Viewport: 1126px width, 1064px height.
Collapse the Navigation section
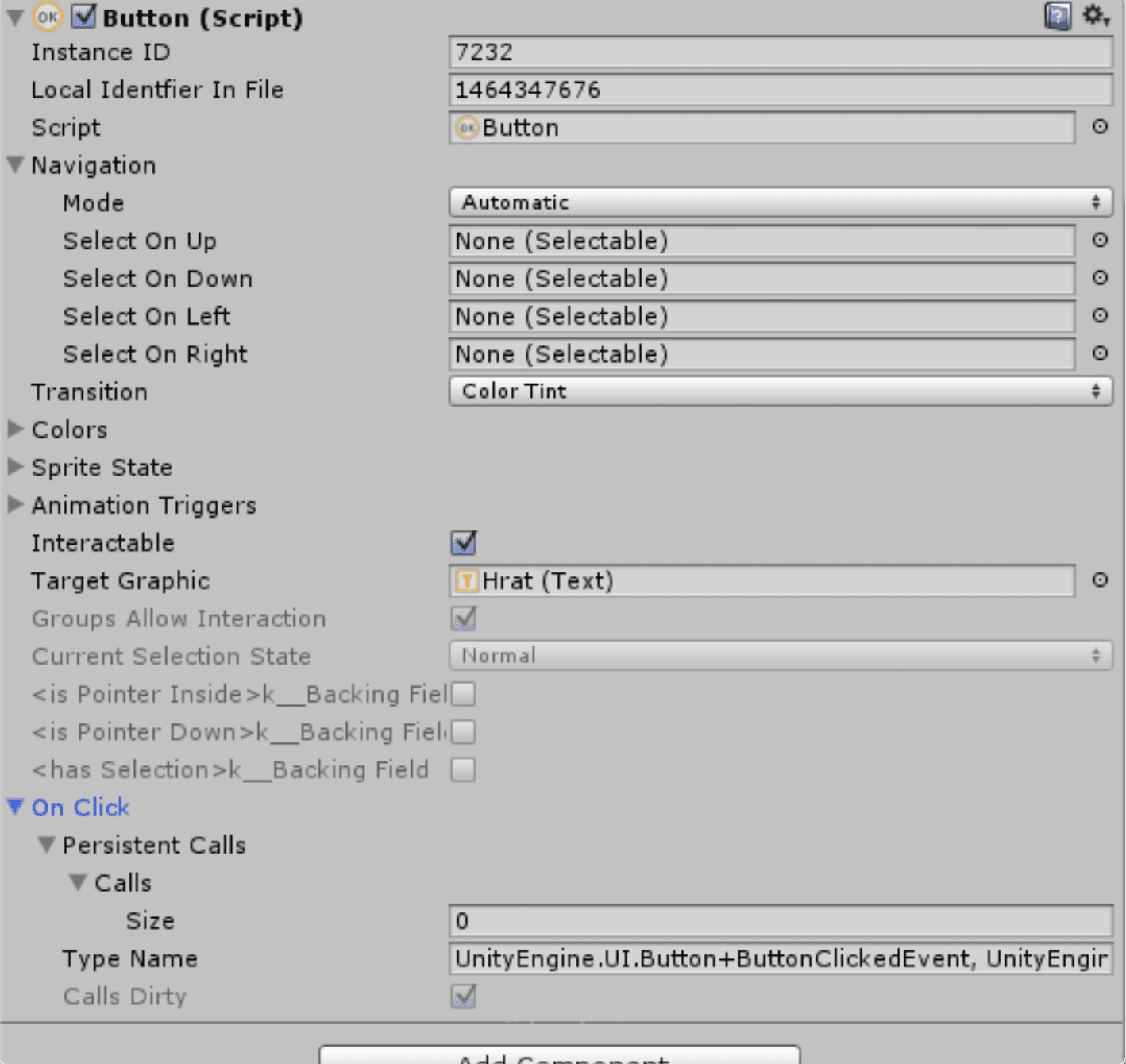click(x=15, y=165)
